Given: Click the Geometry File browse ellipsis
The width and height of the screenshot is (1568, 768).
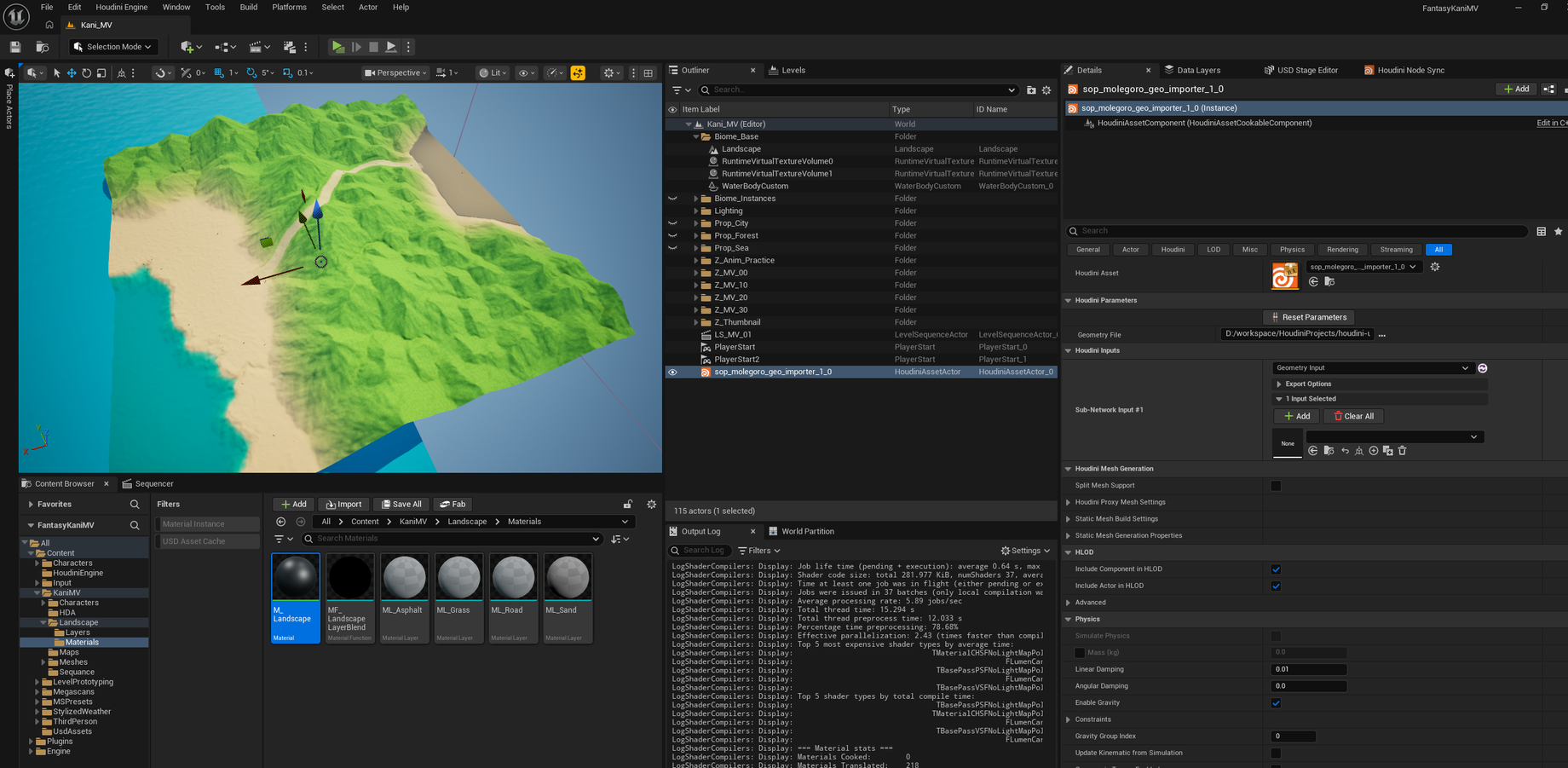Looking at the screenshot, I should click(x=1382, y=335).
